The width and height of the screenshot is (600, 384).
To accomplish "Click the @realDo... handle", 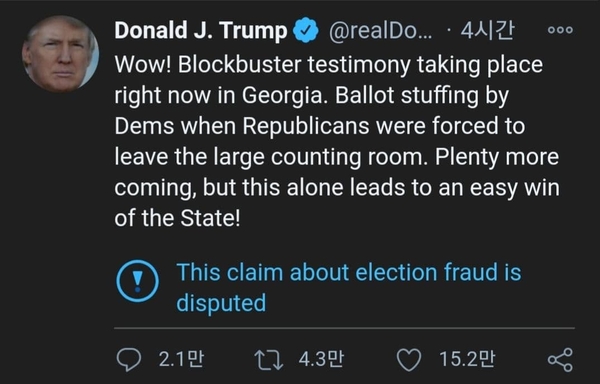I will [x=380, y=31].
